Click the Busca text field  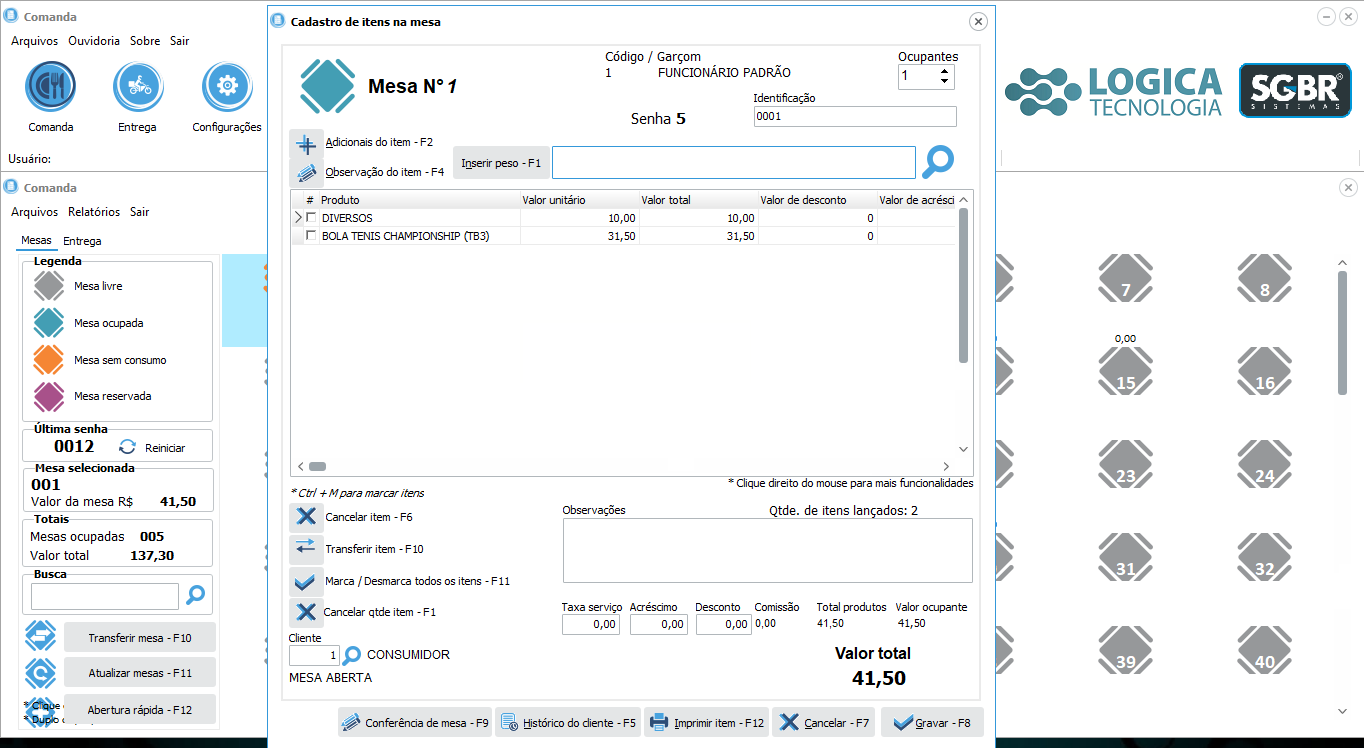click(x=105, y=597)
